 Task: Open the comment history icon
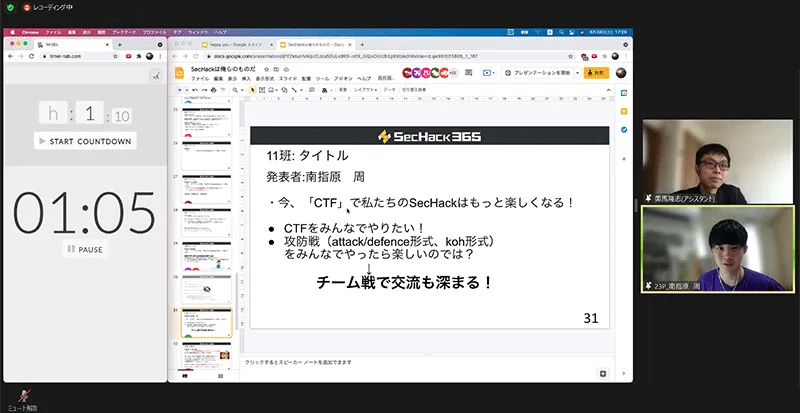click(x=468, y=72)
